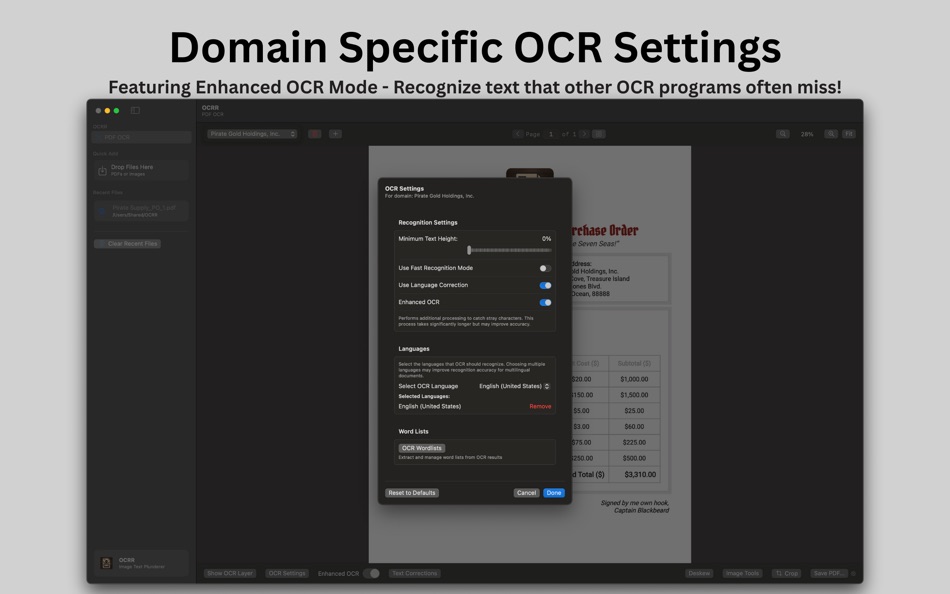Open Select OCR Language dropdown
950x594 pixels.
pyautogui.click(x=514, y=386)
